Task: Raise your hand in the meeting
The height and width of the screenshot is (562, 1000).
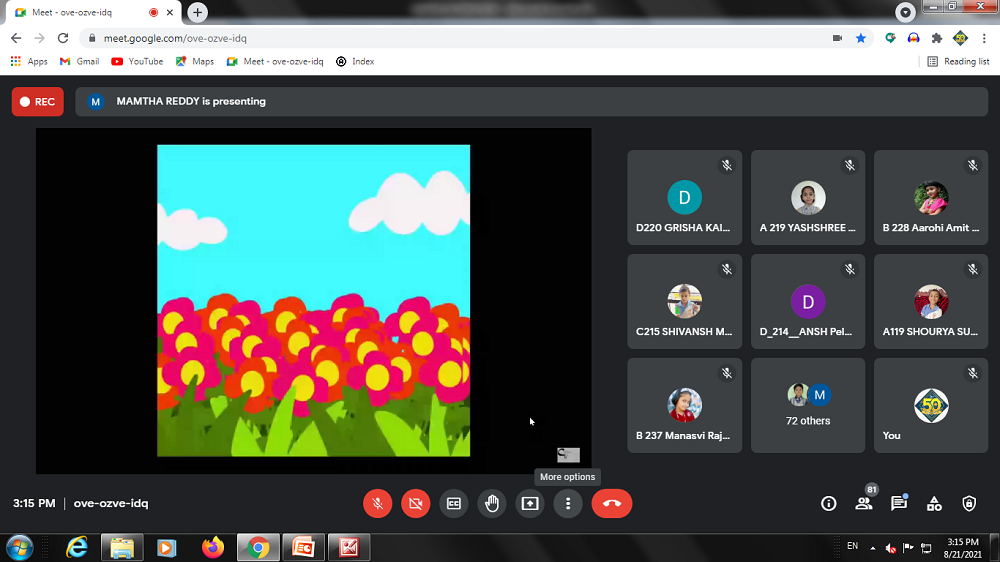Action: (x=492, y=504)
